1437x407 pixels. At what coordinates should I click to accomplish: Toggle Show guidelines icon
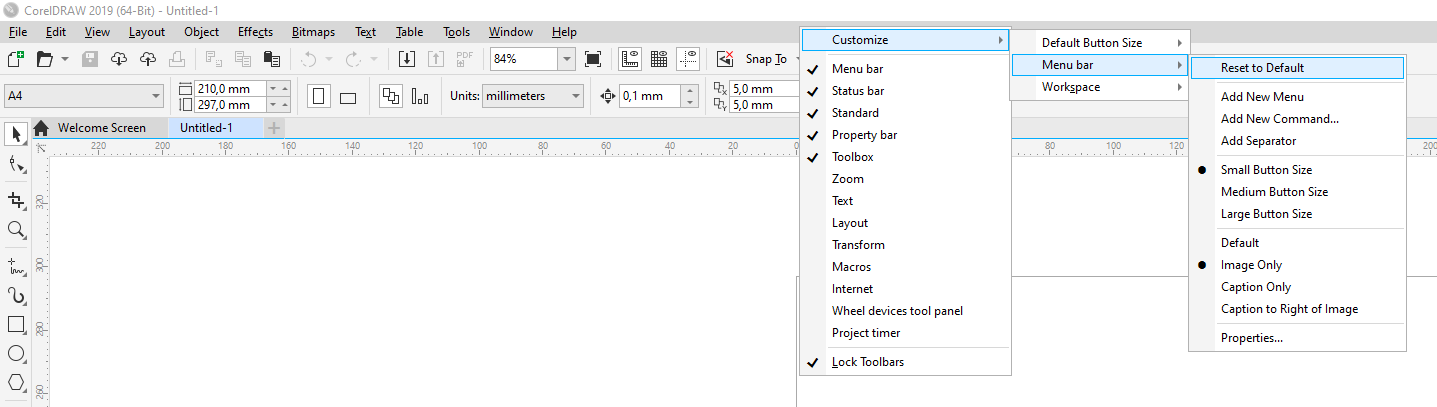tap(688, 59)
